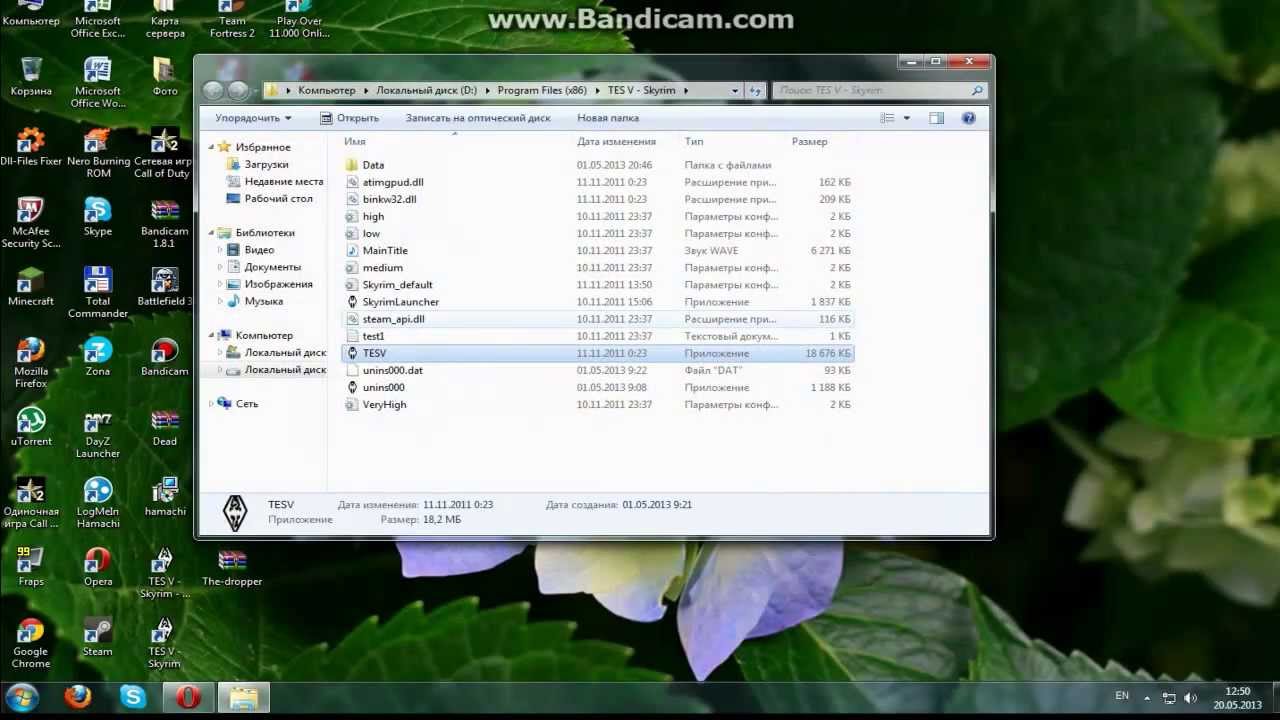The height and width of the screenshot is (720, 1280).
Task: Open address bar history dropdown arrow
Action: tap(735, 90)
